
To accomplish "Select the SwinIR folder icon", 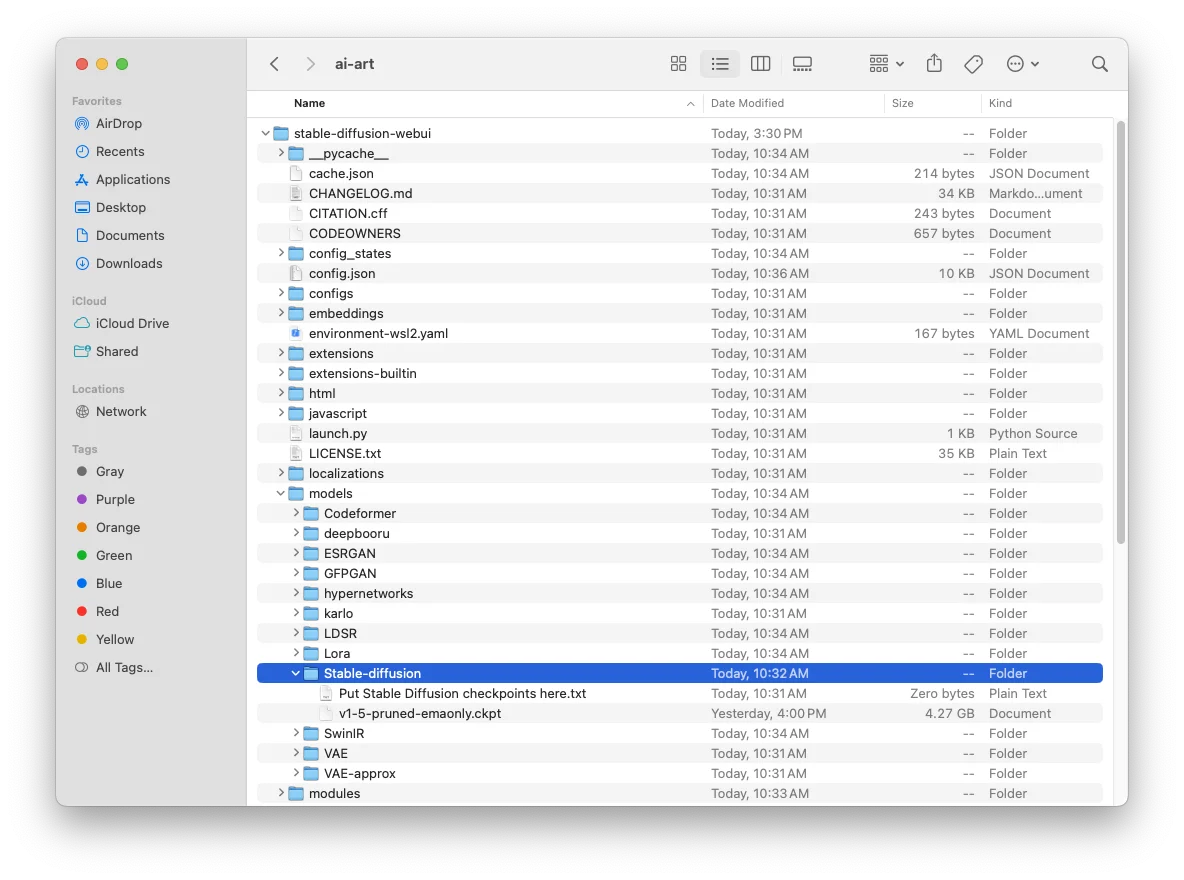I will click(x=311, y=733).
